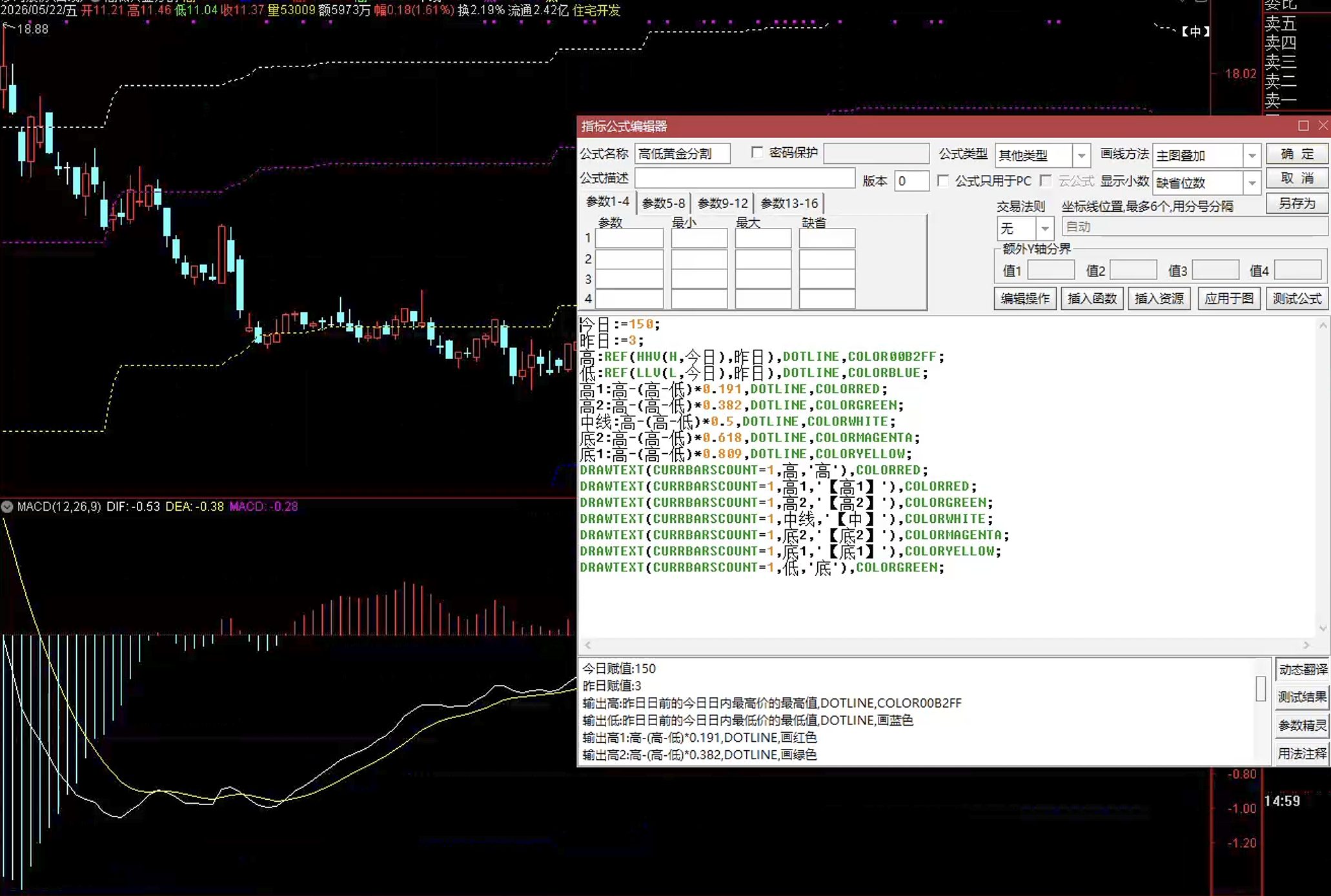The width and height of the screenshot is (1331, 896).
Task: Click the MACD indicator settings round icon
Action: 7,507
